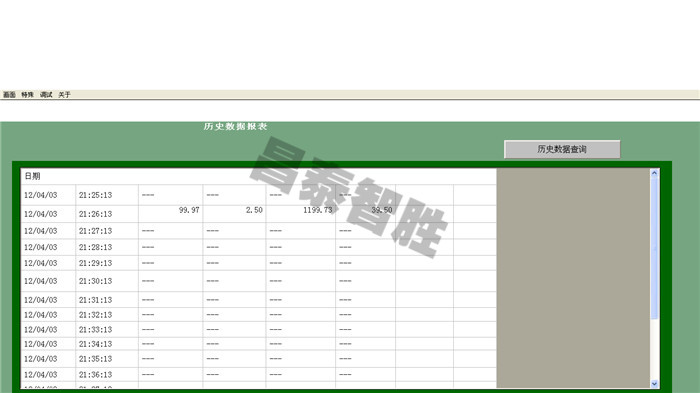This screenshot has height=393, width=700.
Task: Open the 调试 menu
Action: click(46, 95)
